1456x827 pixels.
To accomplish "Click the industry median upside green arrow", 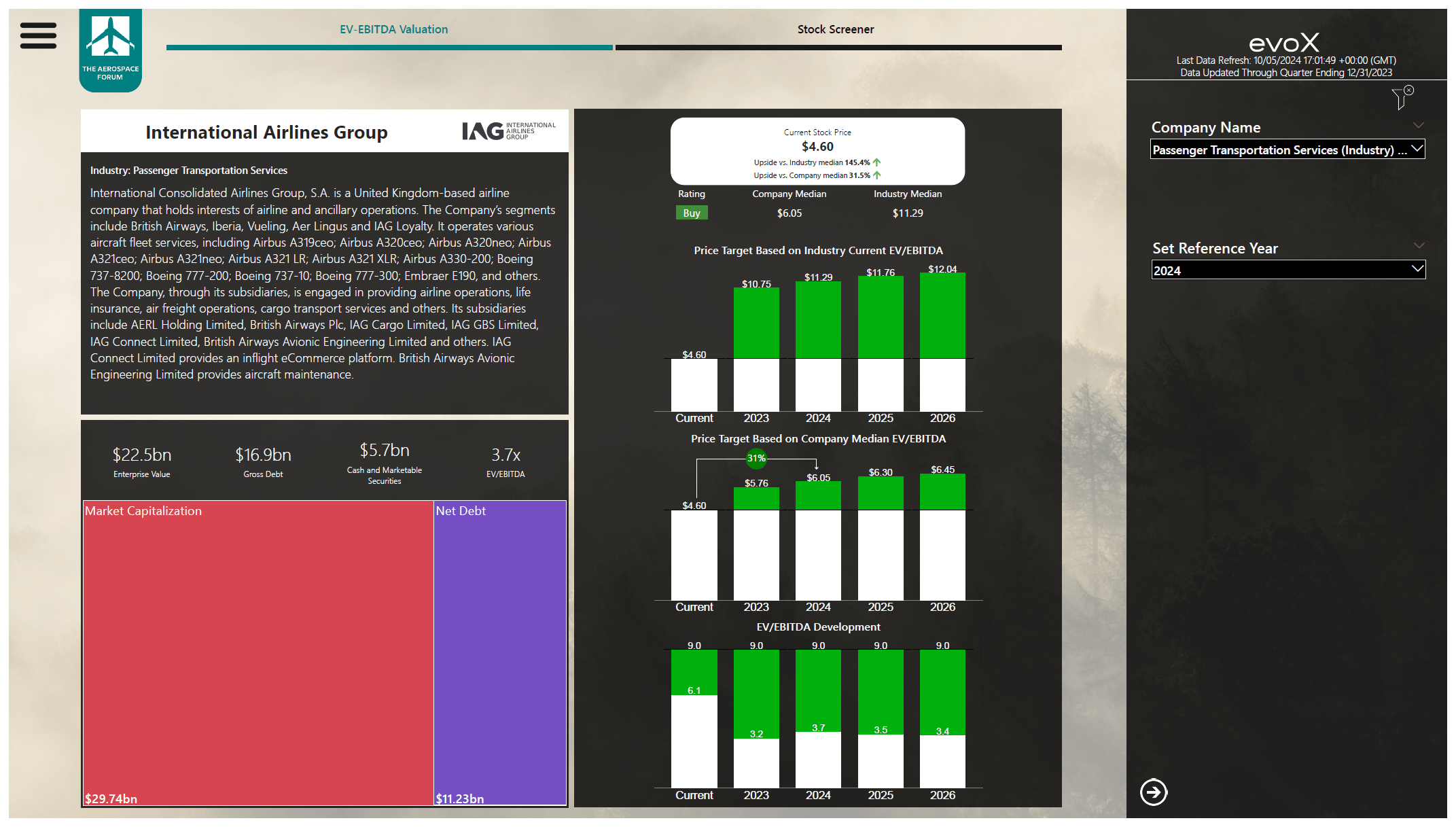I will (876, 162).
